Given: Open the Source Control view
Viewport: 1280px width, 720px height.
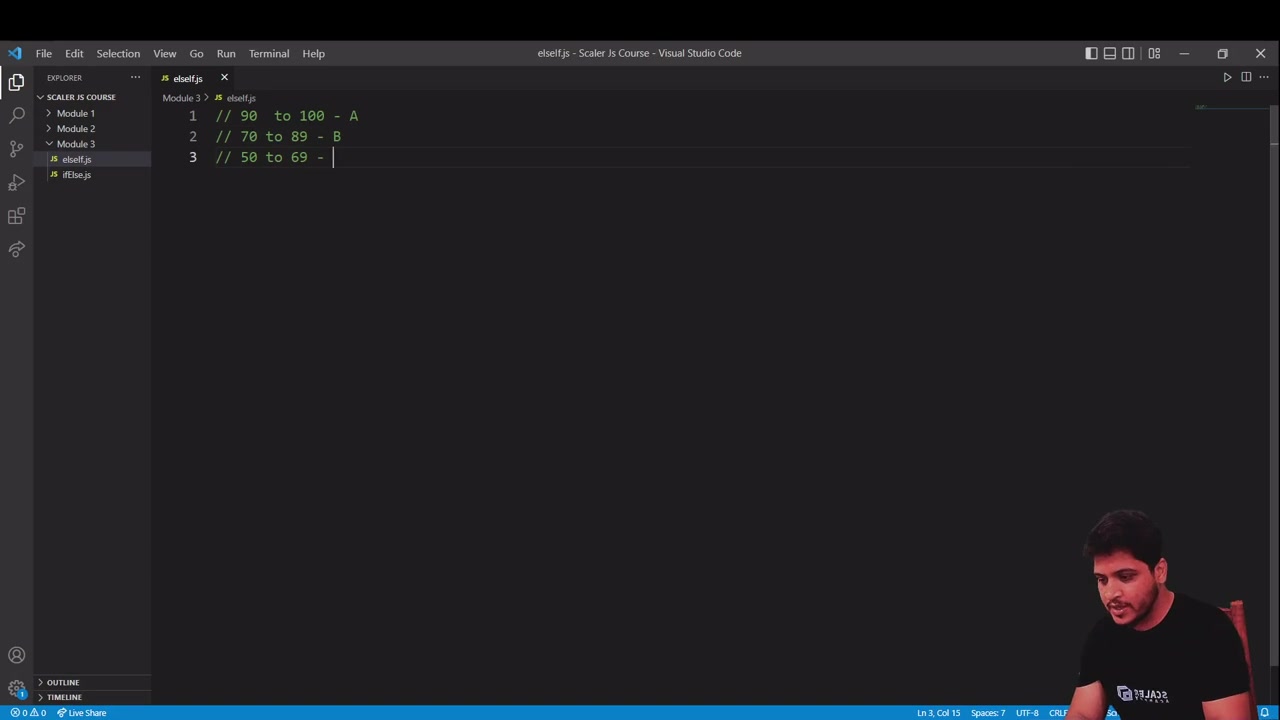Looking at the screenshot, I should [x=16, y=149].
